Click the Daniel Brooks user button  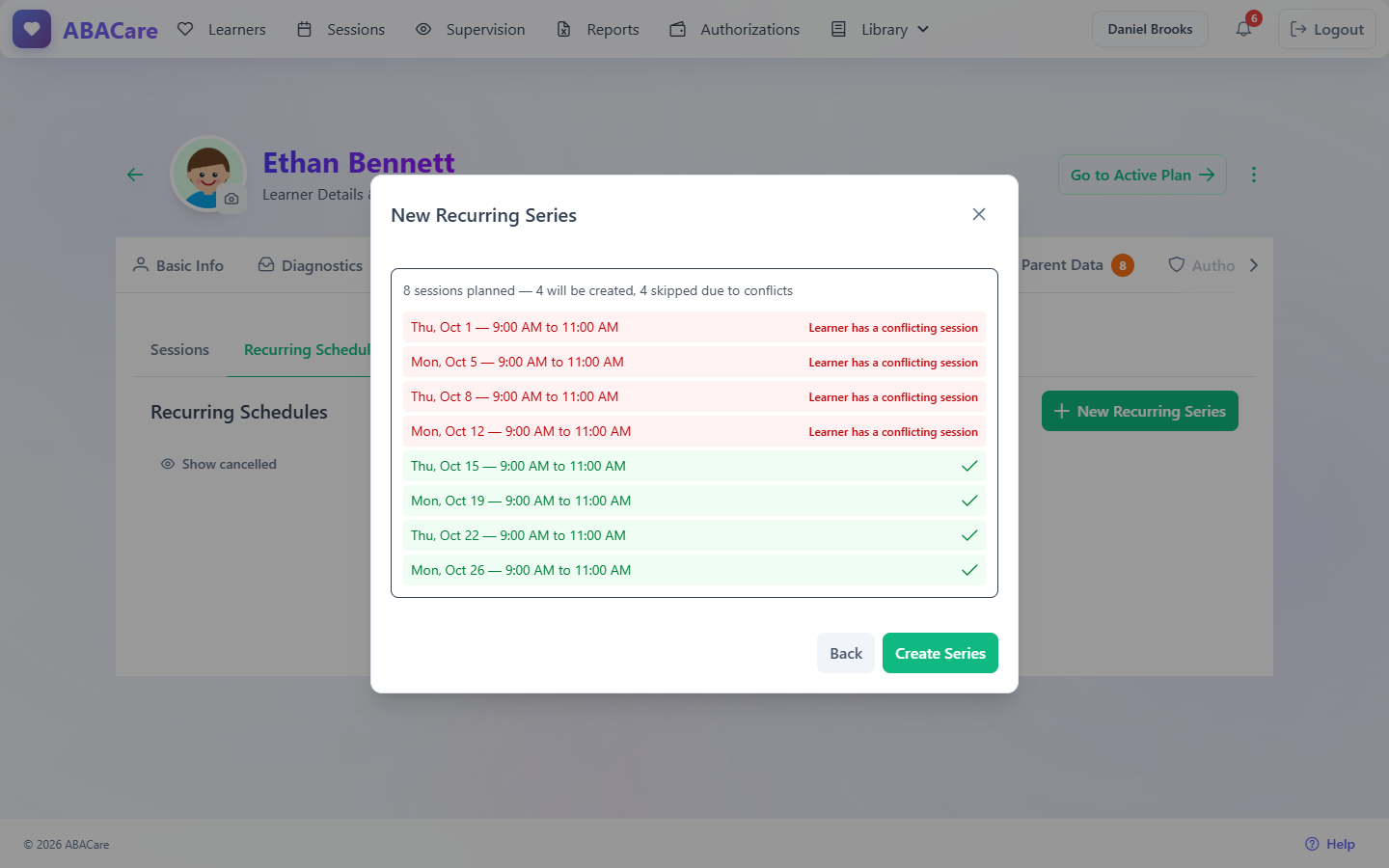1150,29
